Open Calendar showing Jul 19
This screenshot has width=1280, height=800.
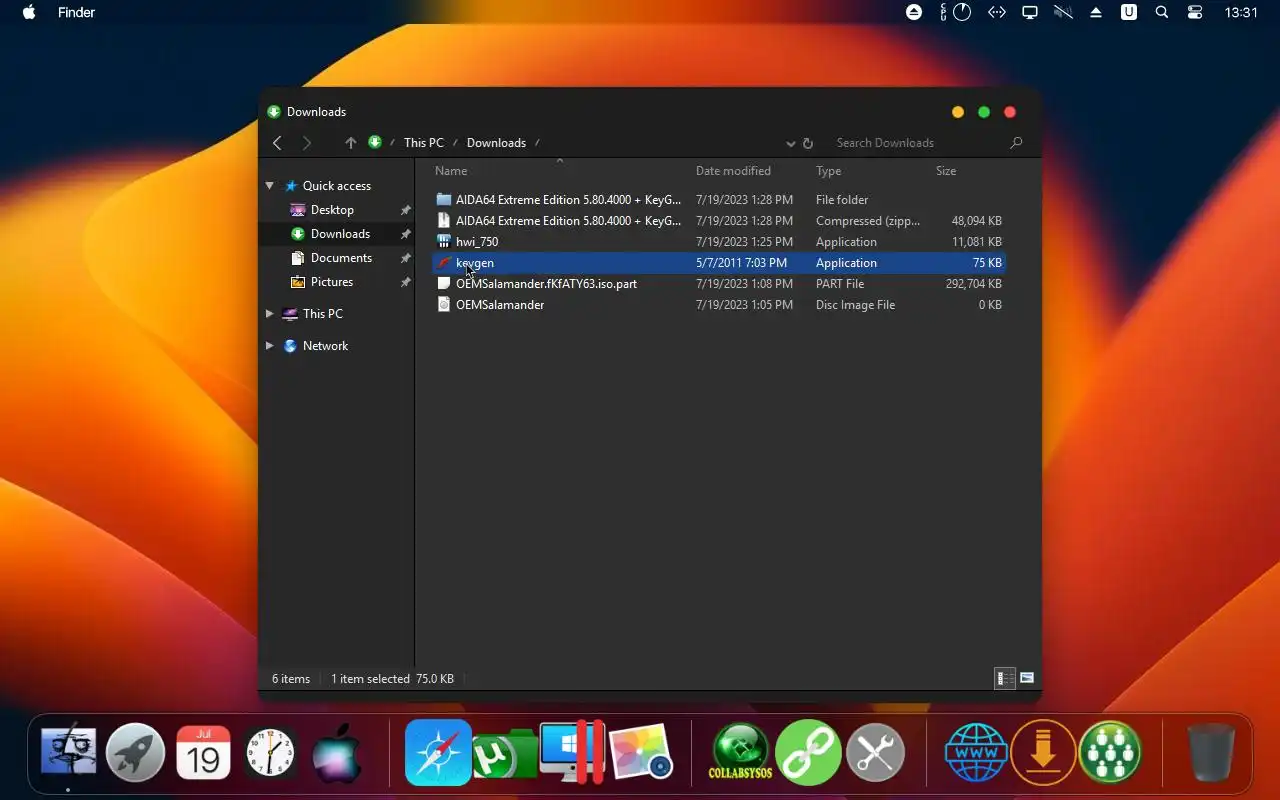(204, 752)
